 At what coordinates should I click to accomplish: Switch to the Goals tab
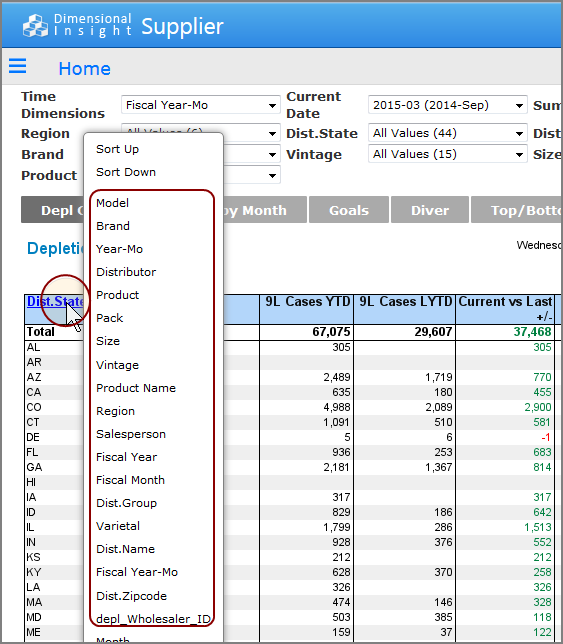coord(349,210)
